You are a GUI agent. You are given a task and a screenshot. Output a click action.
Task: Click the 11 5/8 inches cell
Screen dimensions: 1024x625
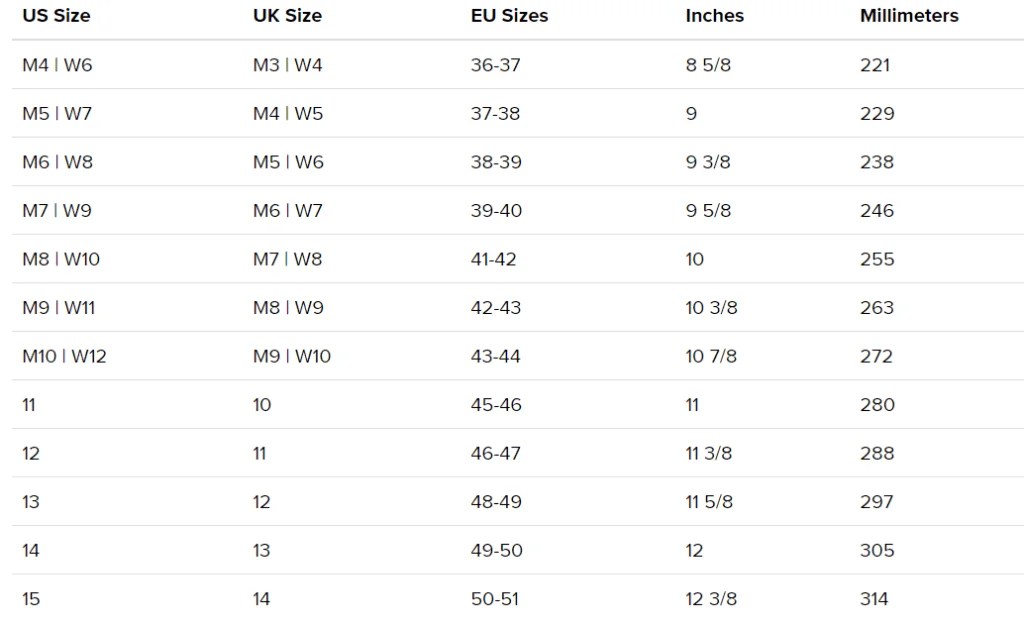709,502
